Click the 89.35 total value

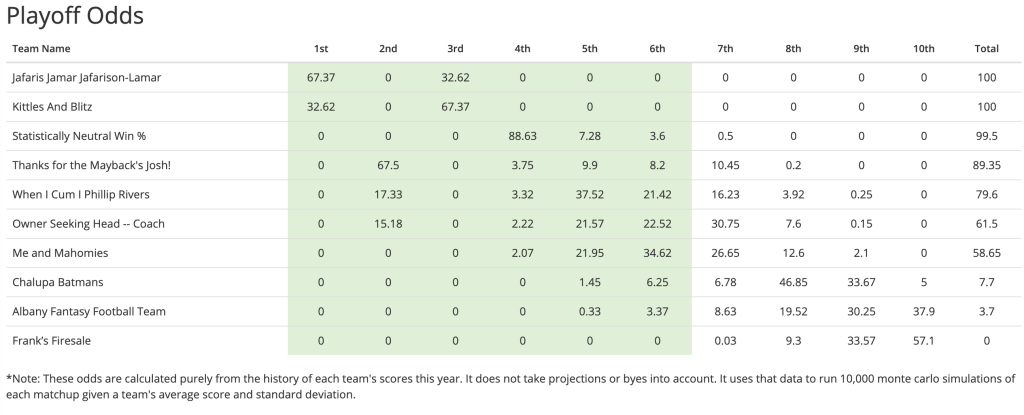coord(986,165)
